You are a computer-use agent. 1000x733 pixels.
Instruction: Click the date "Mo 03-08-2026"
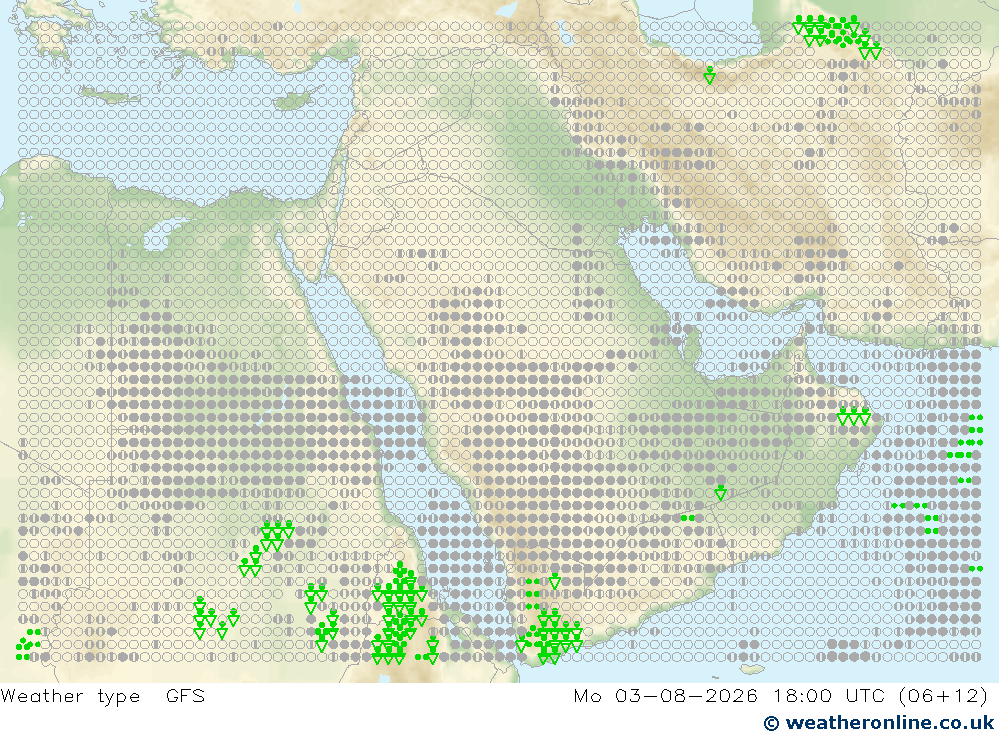tap(666, 695)
